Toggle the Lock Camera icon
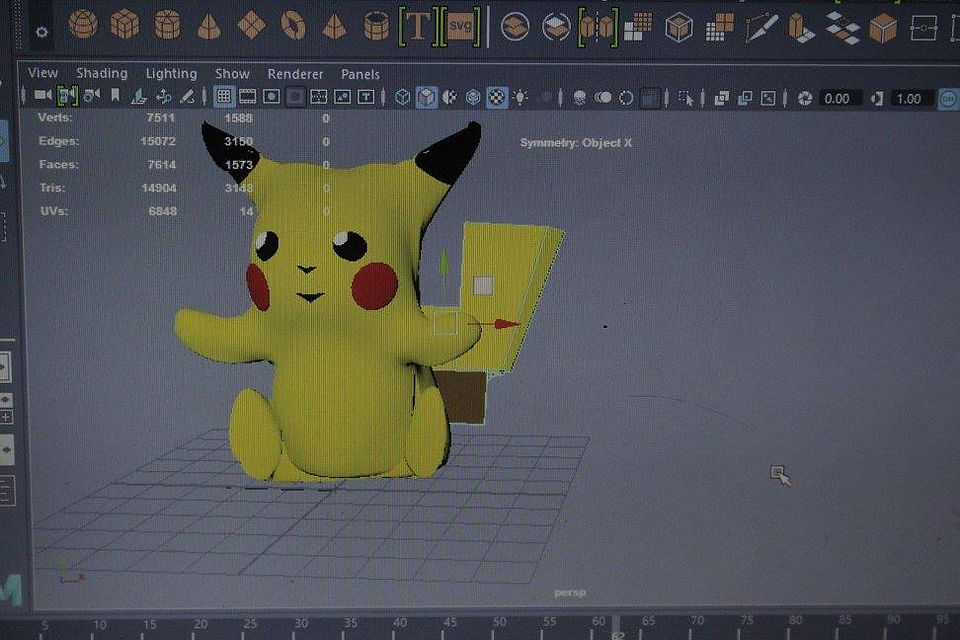This screenshot has height=640, width=960. (x=67, y=96)
